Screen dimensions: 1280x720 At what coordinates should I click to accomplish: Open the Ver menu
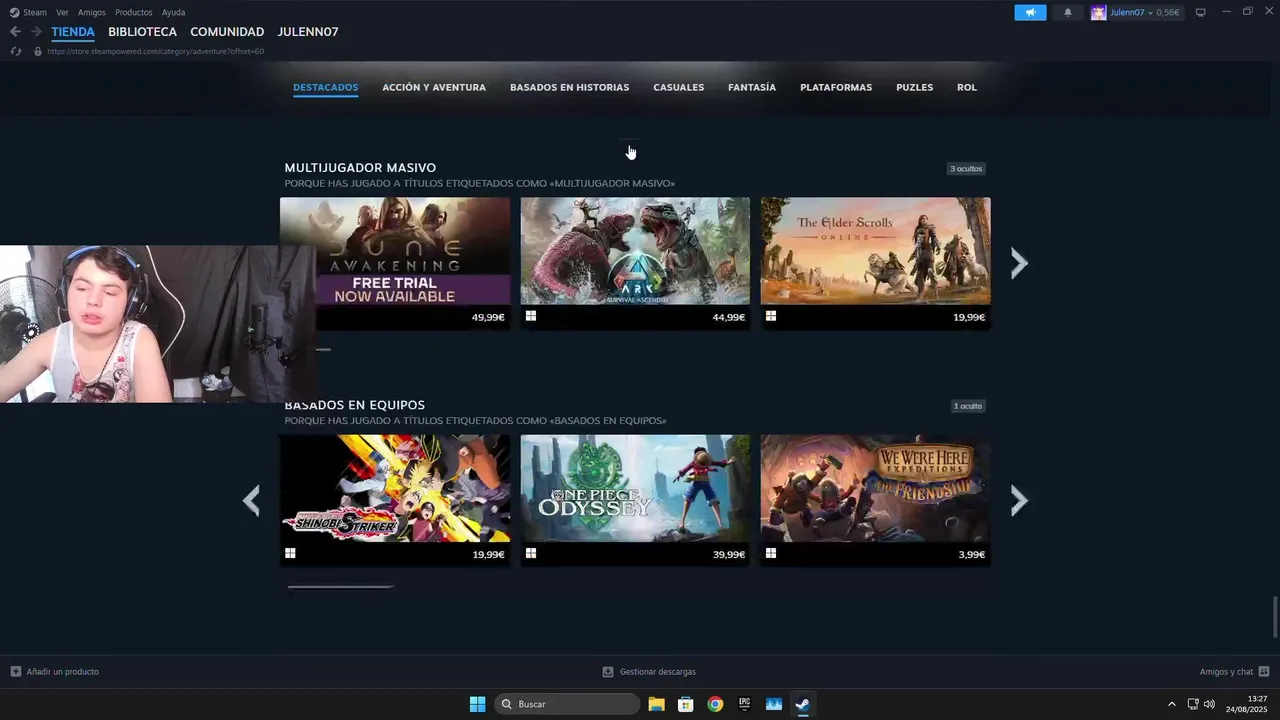pos(62,12)
